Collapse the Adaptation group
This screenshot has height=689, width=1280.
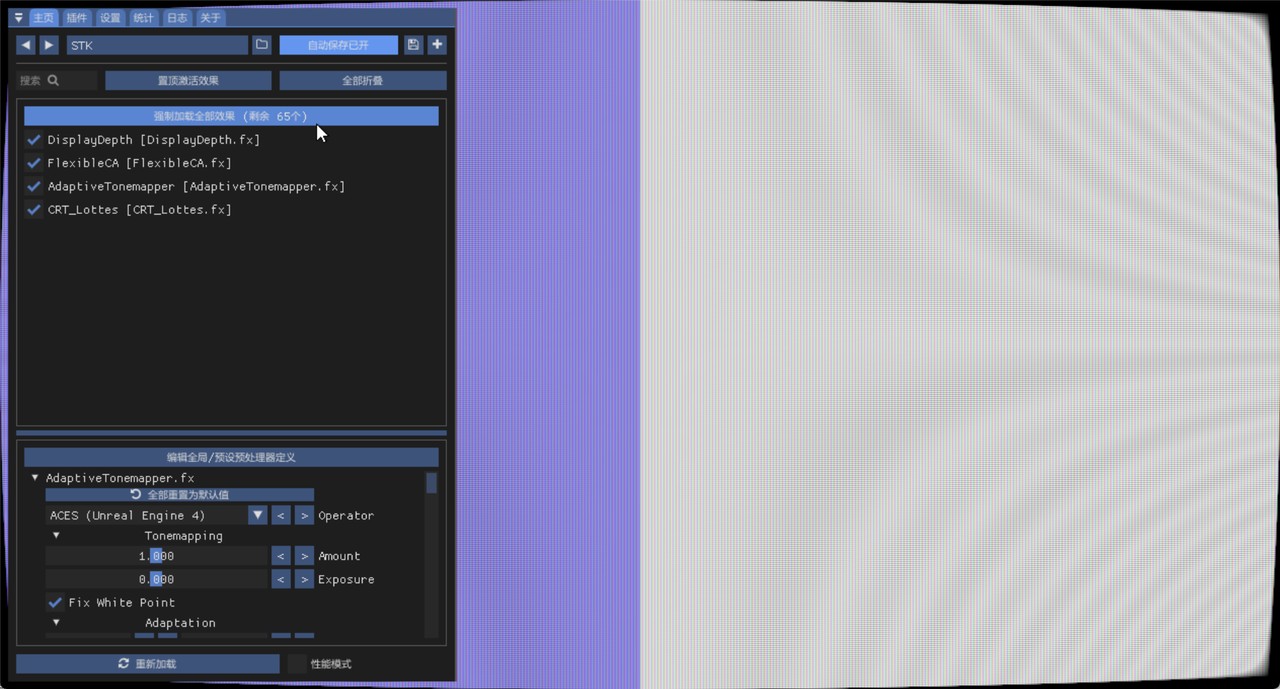point(56,623)
